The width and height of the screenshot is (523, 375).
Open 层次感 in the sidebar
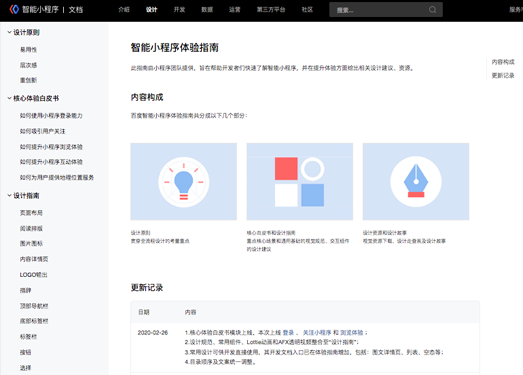(x=28, y=65)
